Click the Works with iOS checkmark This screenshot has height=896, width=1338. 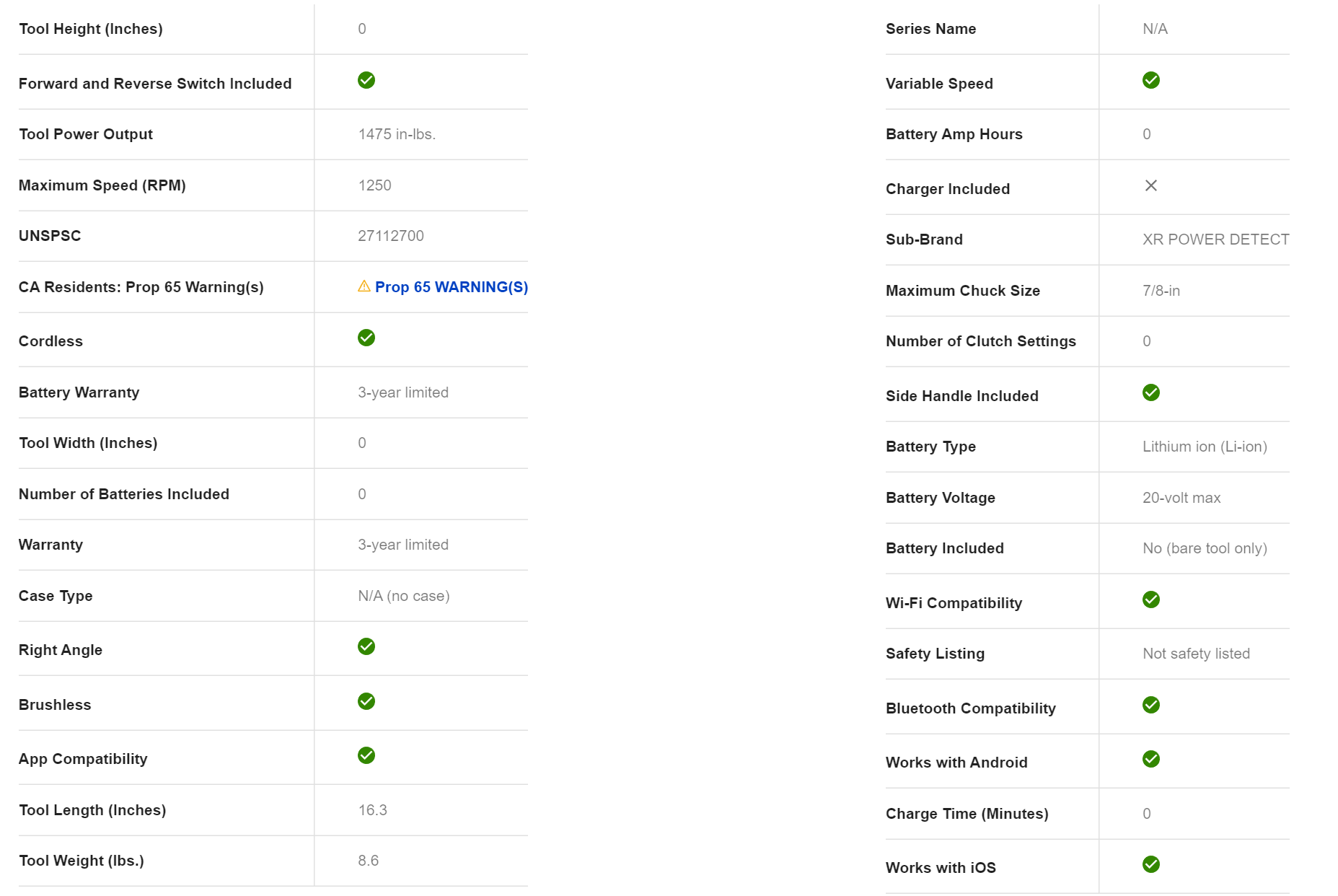pyautogui.click(x=1151, y=864)
